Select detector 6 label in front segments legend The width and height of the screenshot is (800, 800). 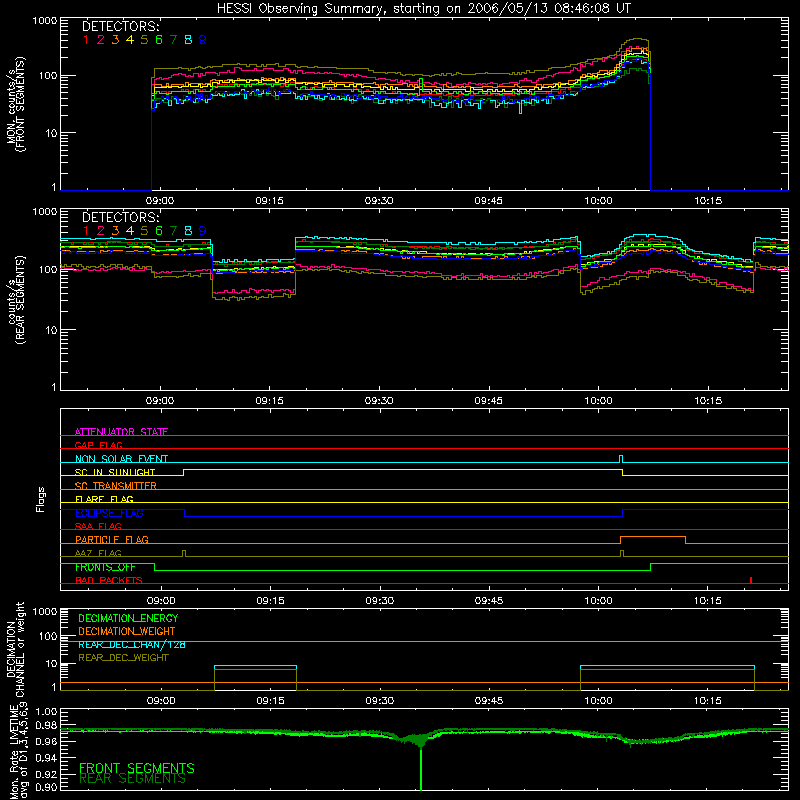[159, 40]
